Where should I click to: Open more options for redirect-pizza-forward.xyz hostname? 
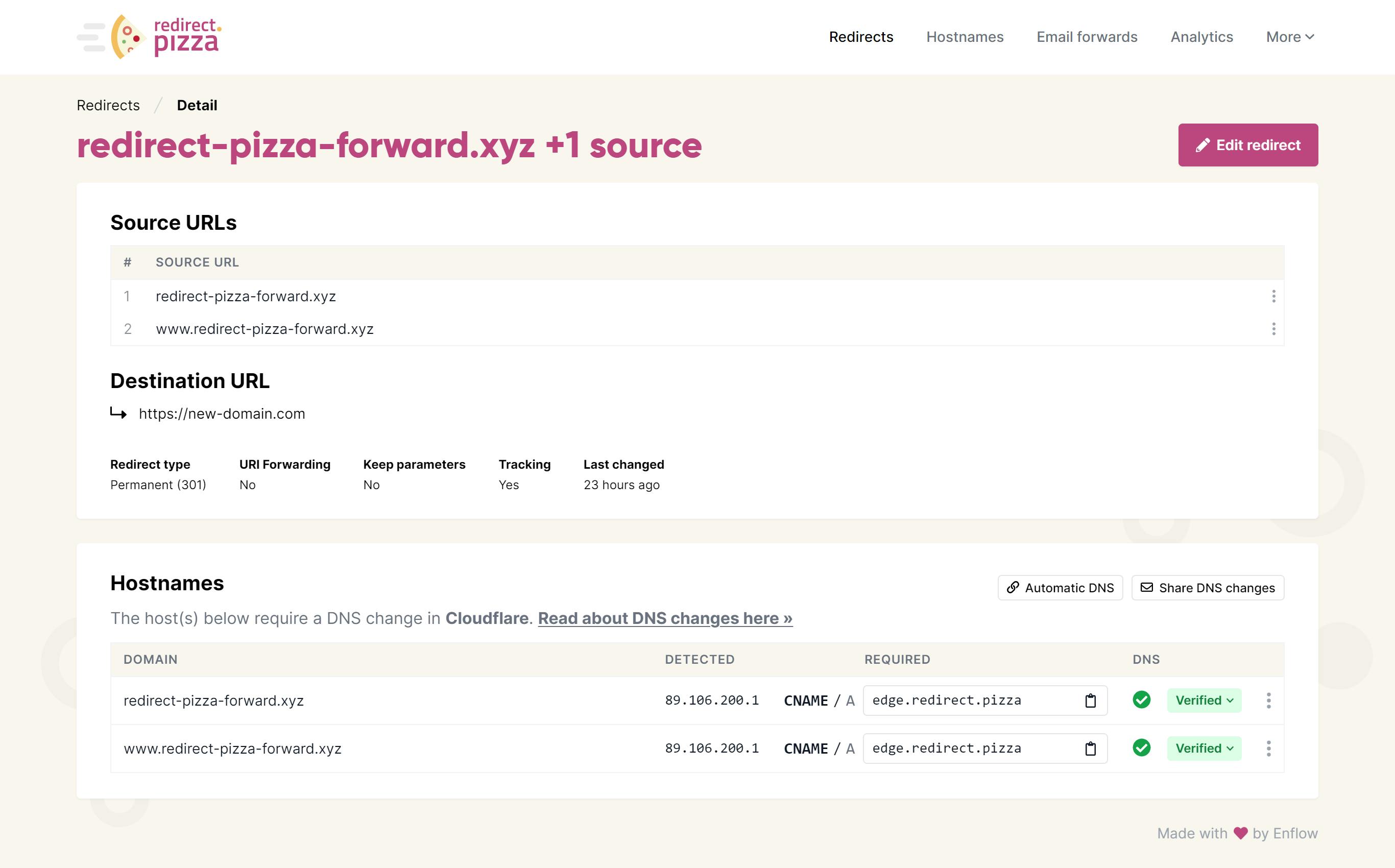(x=1268, y=701)
